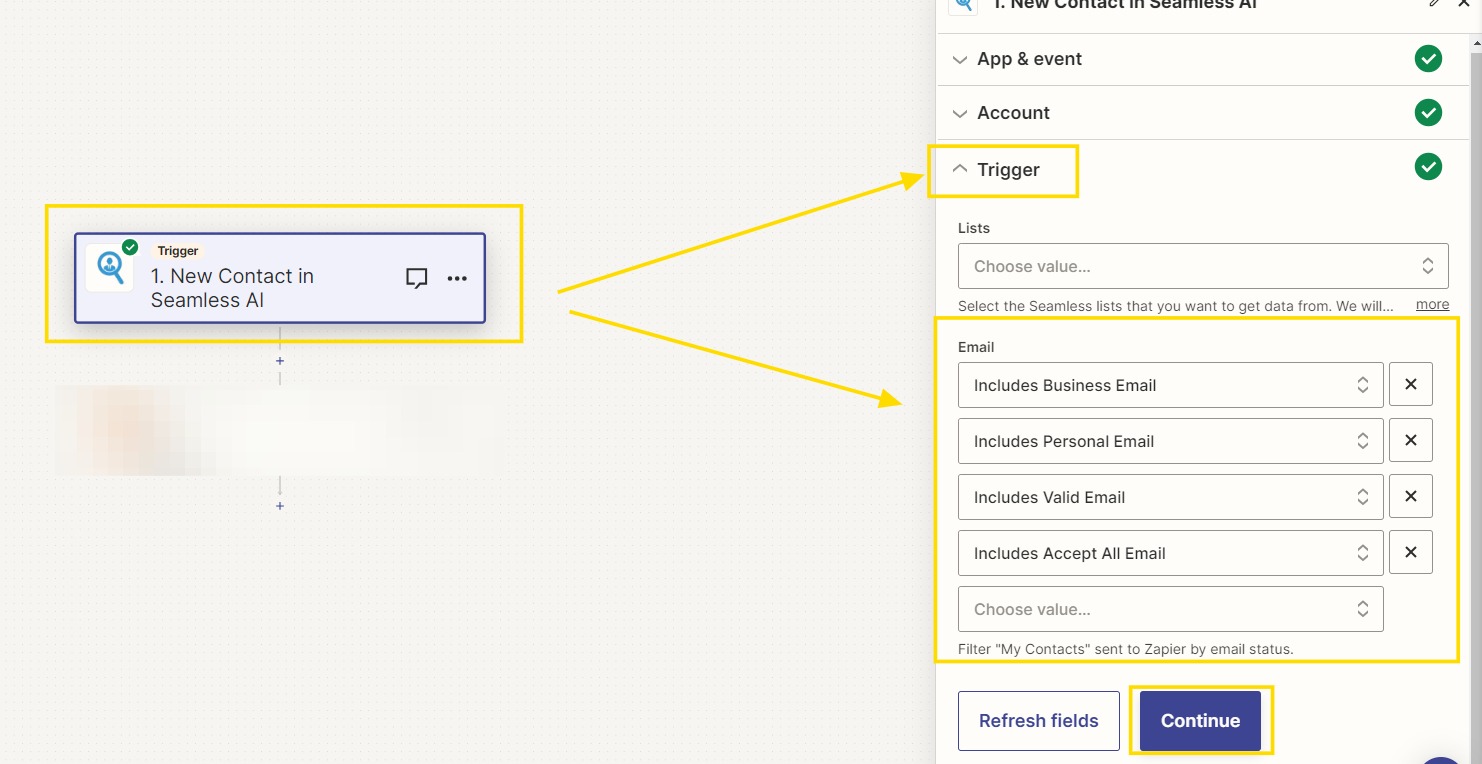The height and width of the screenshot is (764, 1482).
Task: Open the Lists Choose value dropdown
Action: 1203,267
